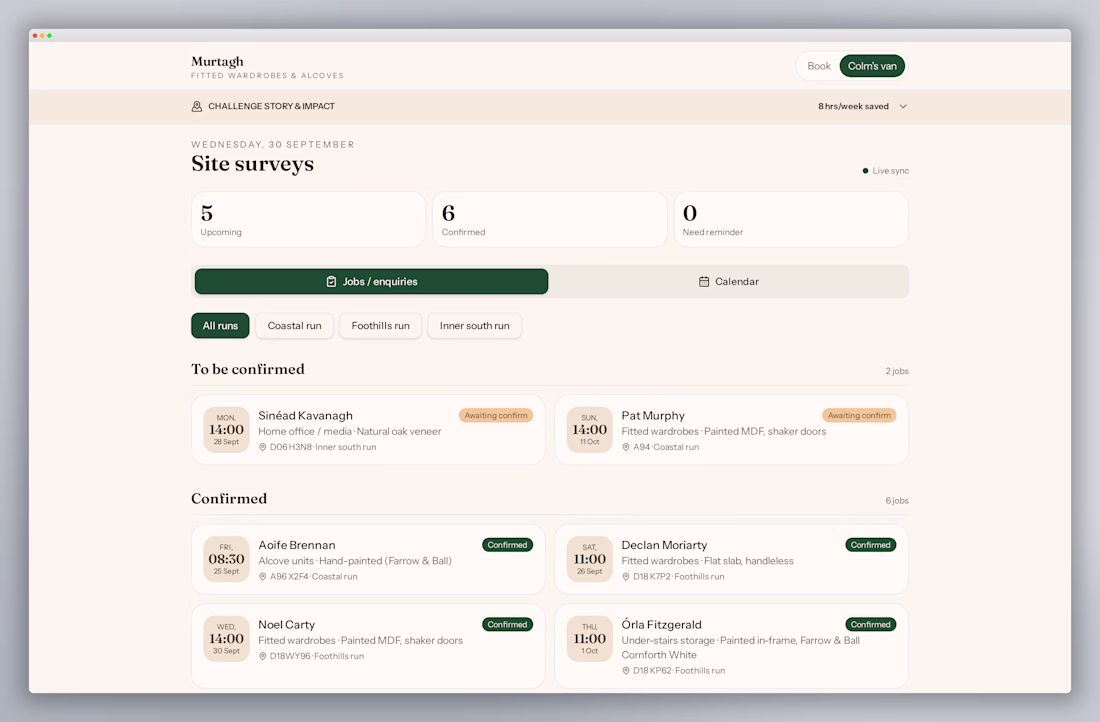The width and height of the screenshot is (1100, 722).
Task: Click Declan Moriarty's Confirmed badge
Action: (x=871, y=545)
